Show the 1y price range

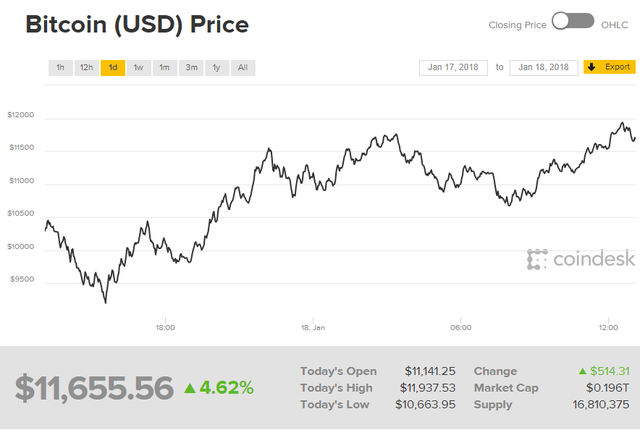(x=216, y=68)
